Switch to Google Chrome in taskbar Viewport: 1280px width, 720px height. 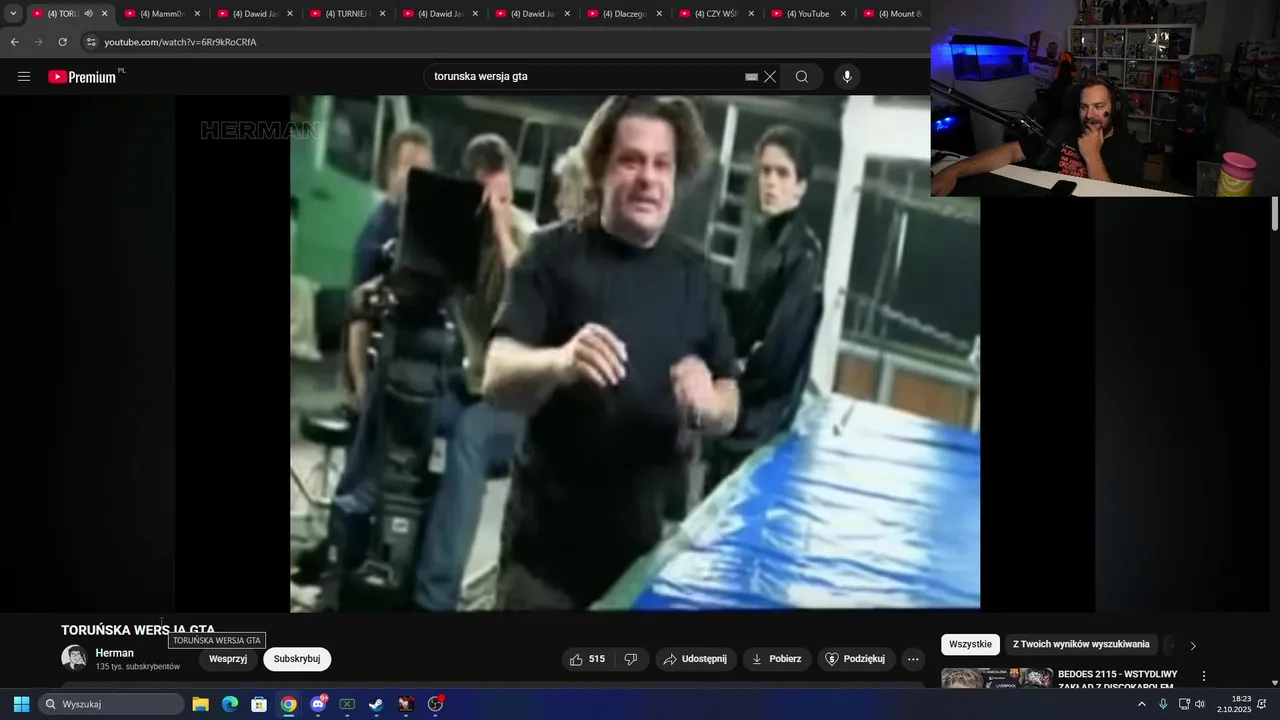288,704
